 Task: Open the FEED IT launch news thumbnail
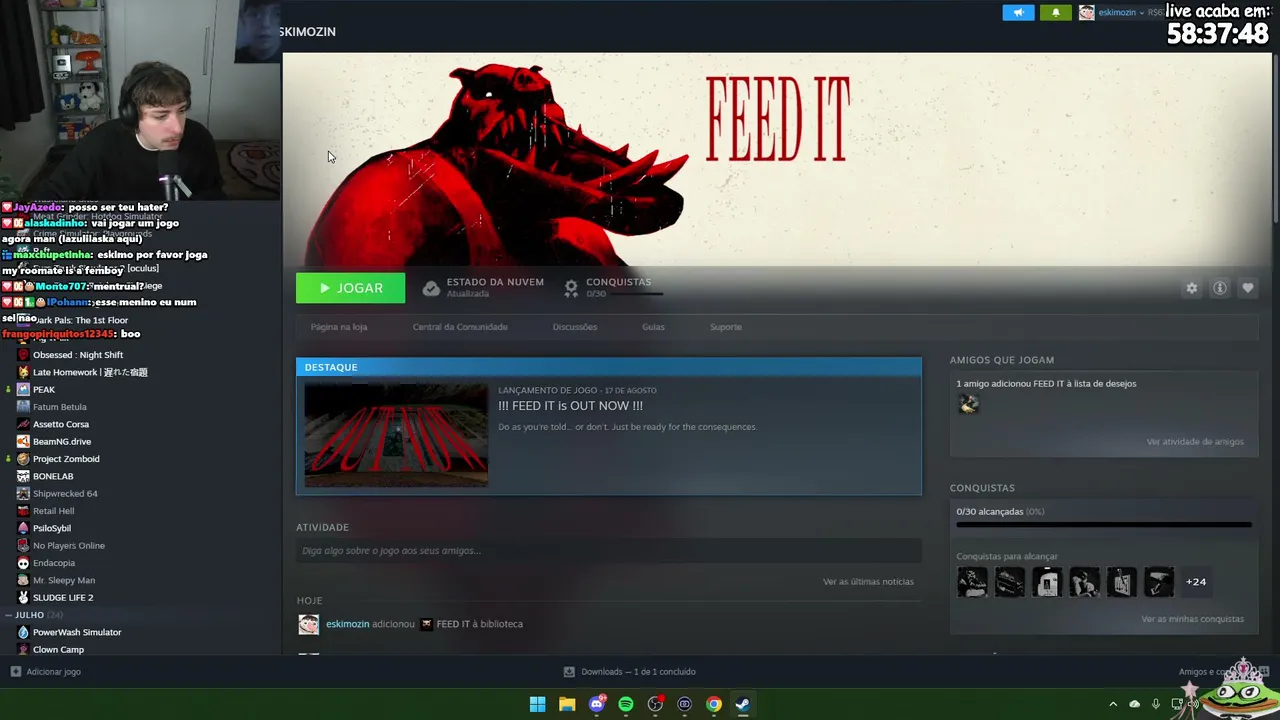[x=396, y=435]
